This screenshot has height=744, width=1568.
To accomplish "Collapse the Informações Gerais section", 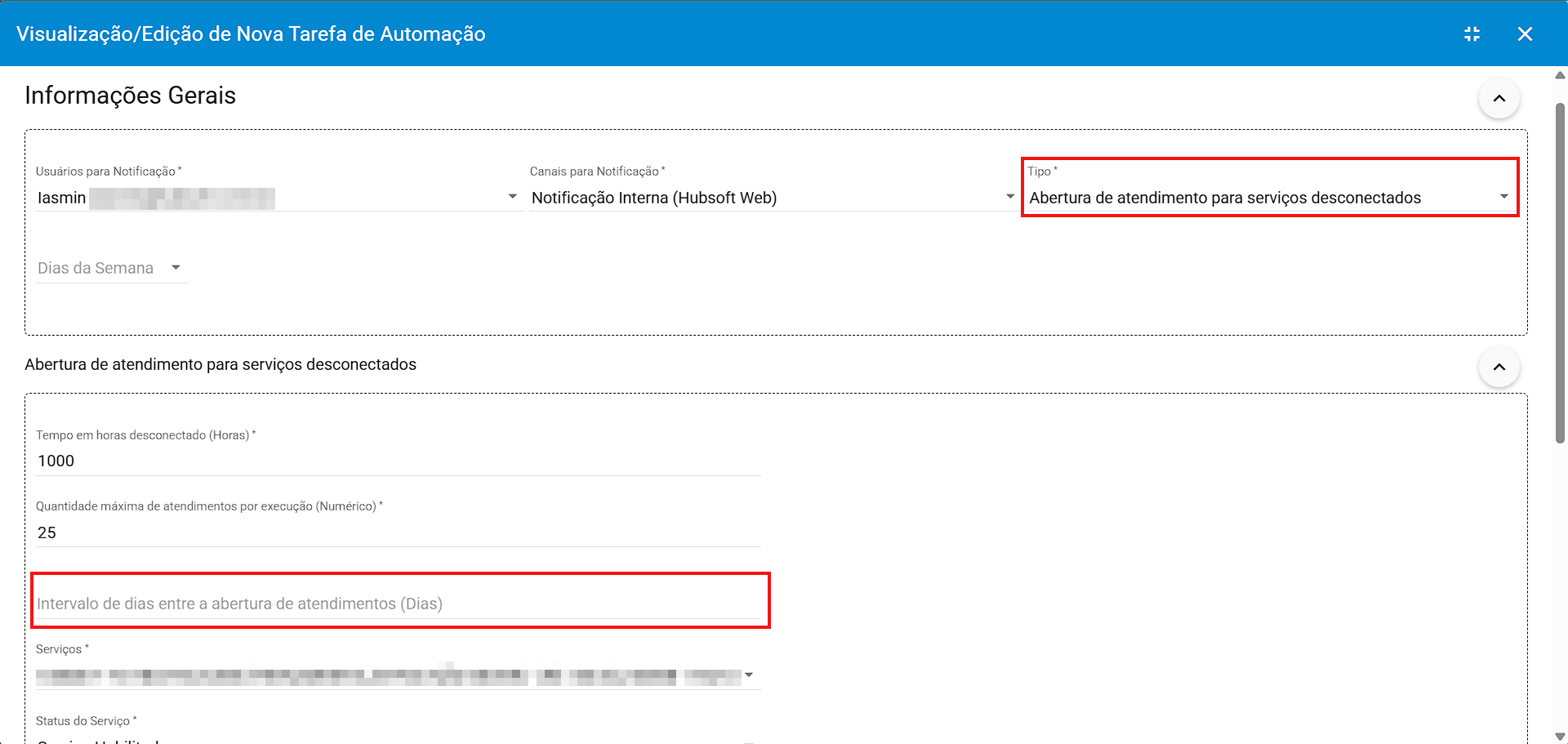I will click(1499, 98).
